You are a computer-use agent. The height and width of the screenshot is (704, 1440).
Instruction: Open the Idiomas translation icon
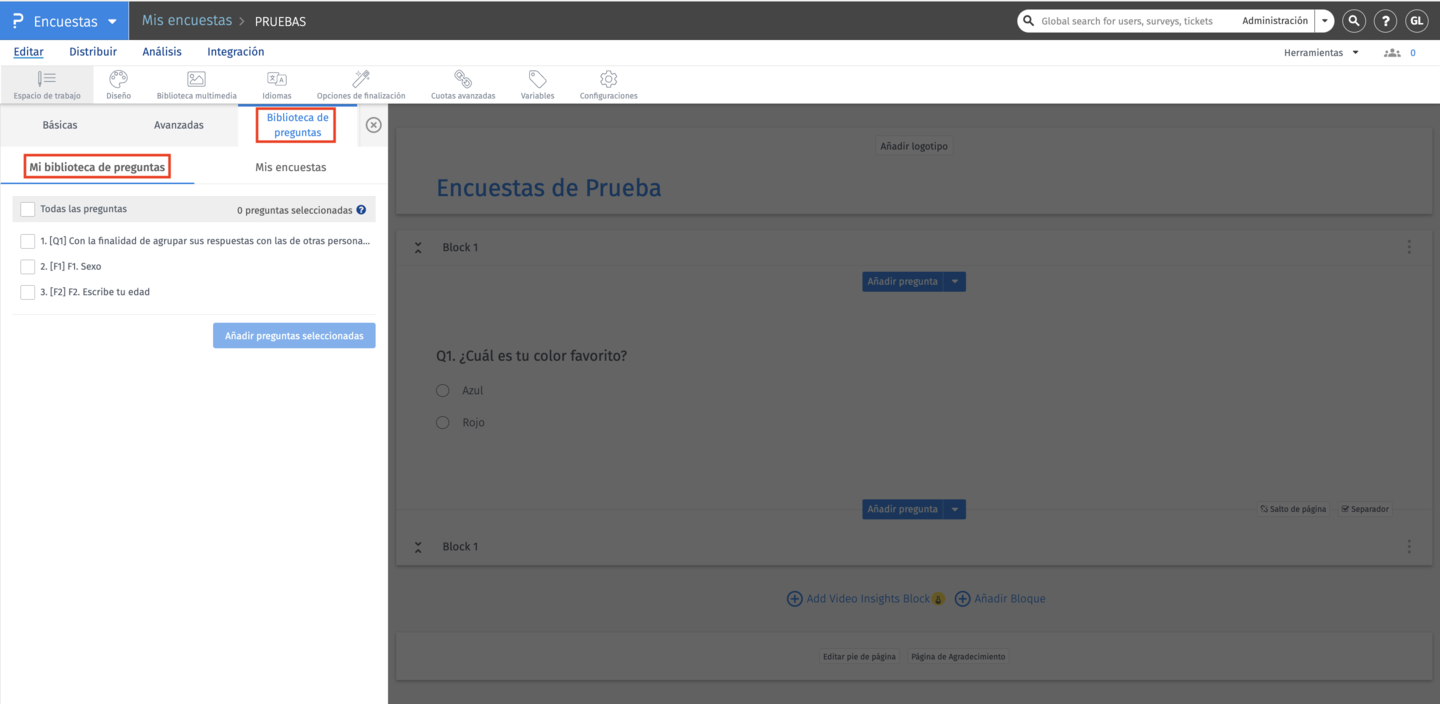(x=277, y=78)
